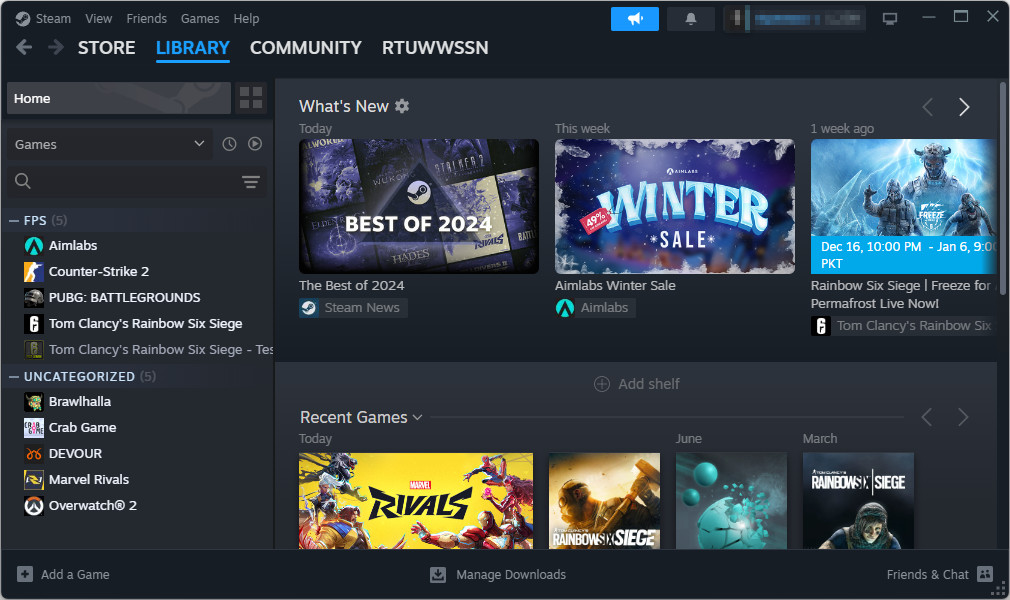Click Friends & Chat label

(x=928, y=574)
